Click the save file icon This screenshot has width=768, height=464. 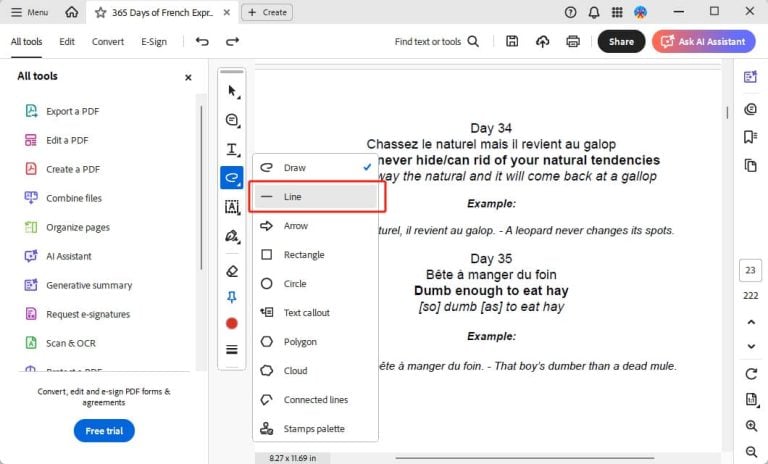pos(512,41)
